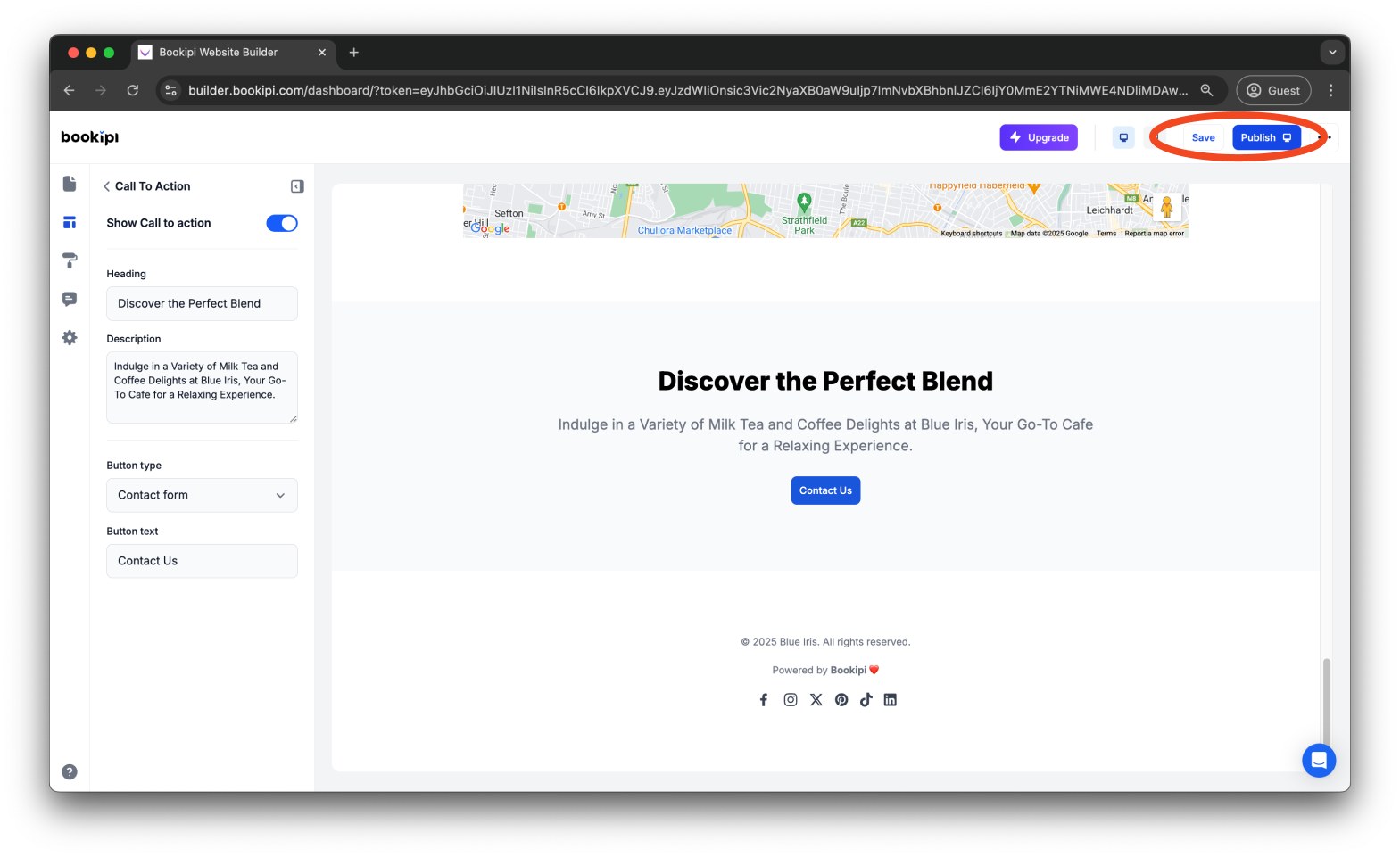The height and width of the screenshot is (857, 1400).
Task: Collapse the side panel using the collapse icon
Action: [297, 186]
